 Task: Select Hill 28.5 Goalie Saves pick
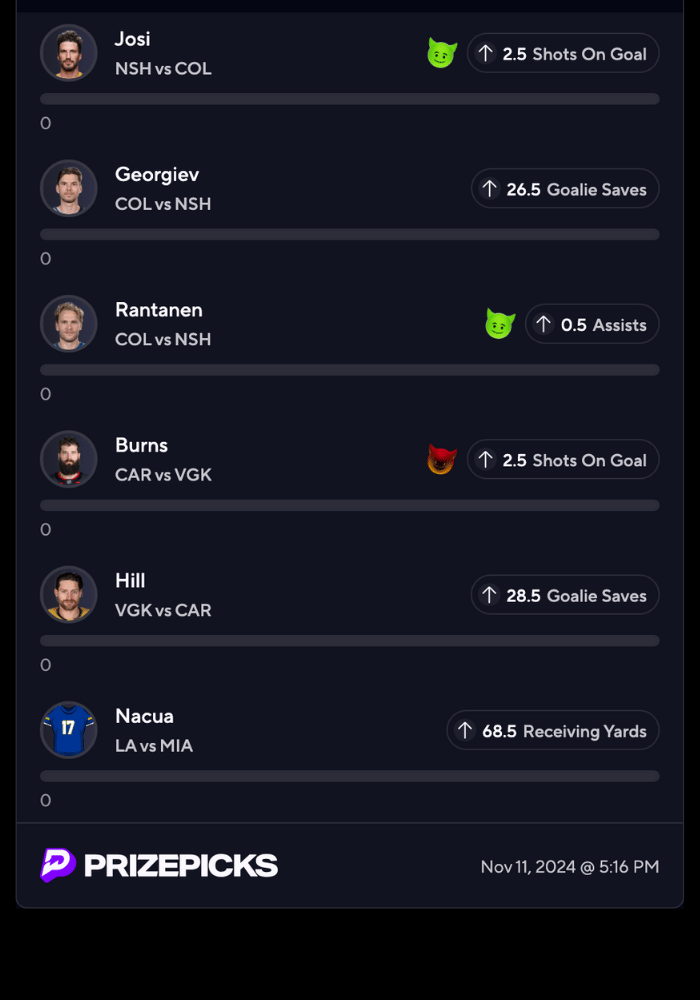[565, 595]
